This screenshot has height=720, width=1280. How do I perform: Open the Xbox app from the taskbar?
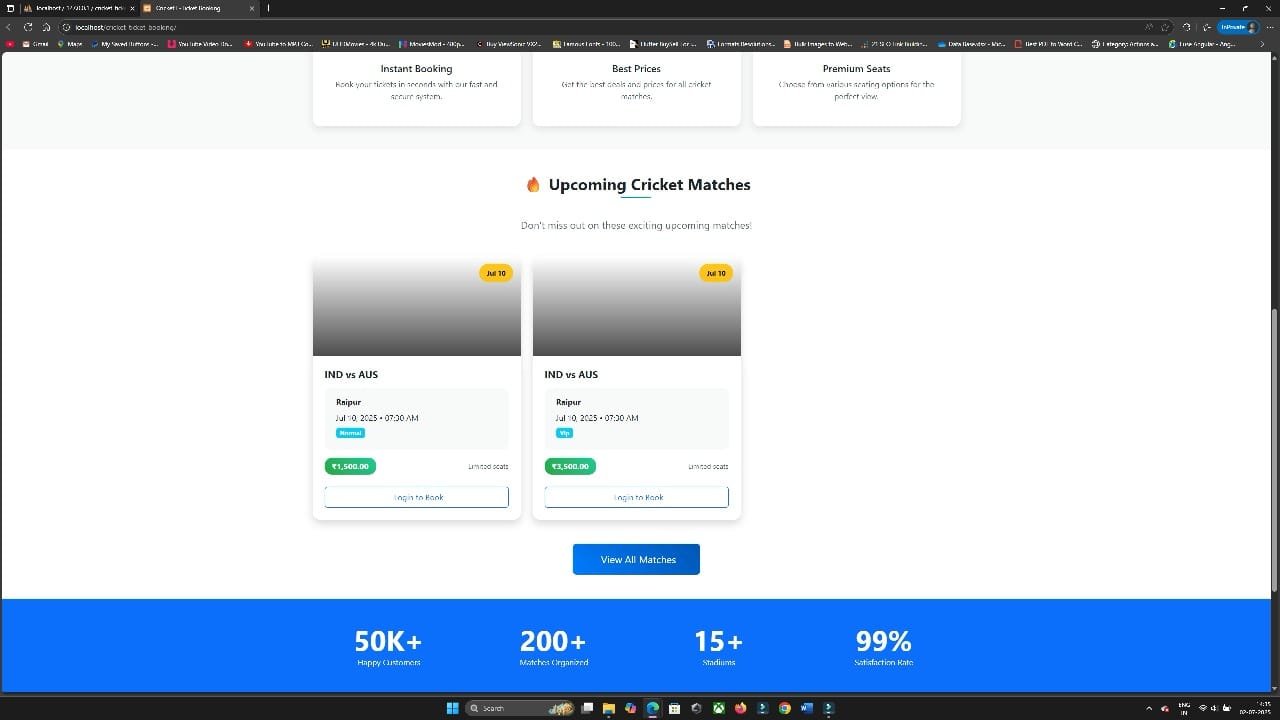[718, 708]
